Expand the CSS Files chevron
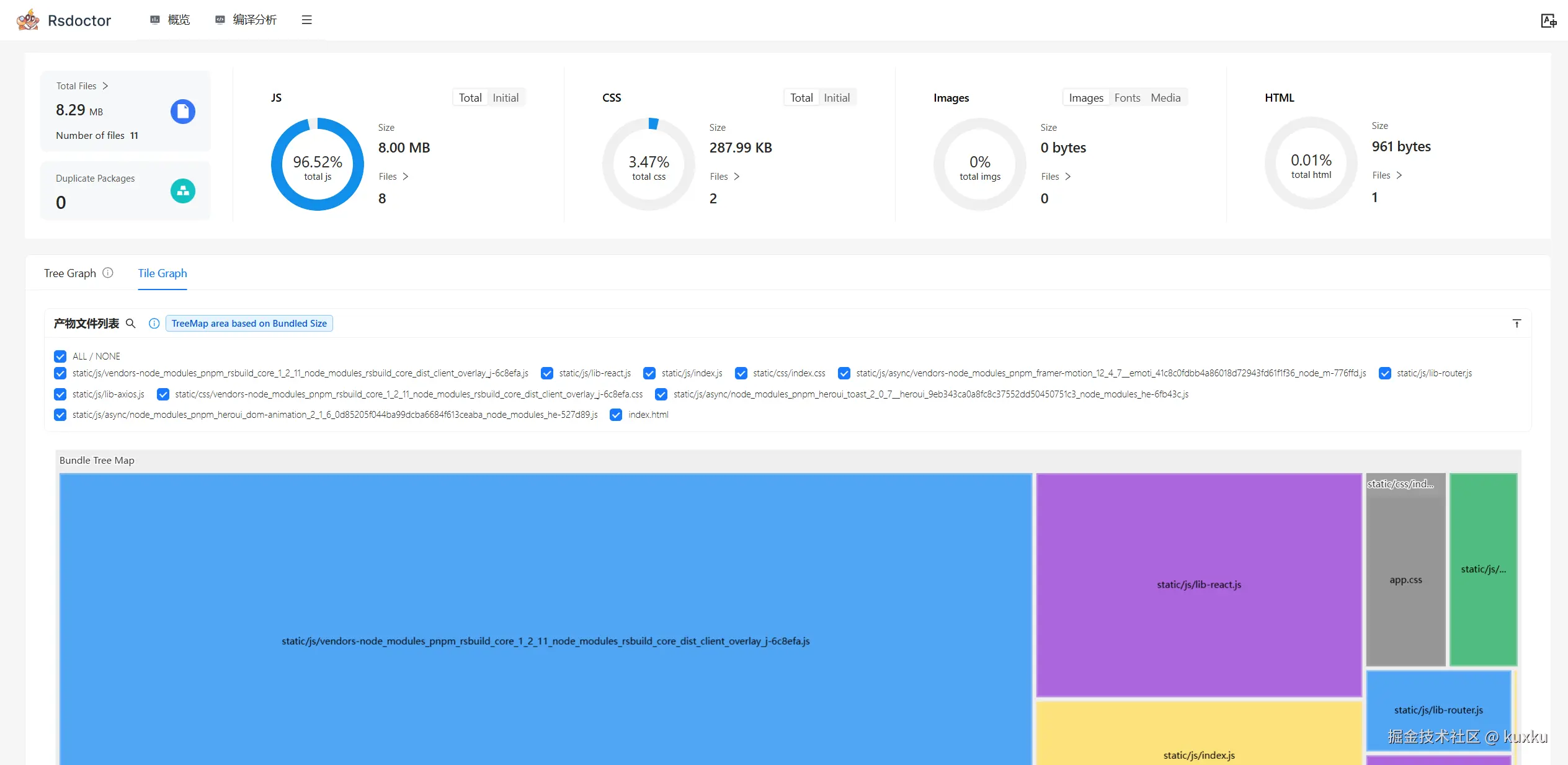This screenshot has width=1568, height=765. [x=737, y=177]
